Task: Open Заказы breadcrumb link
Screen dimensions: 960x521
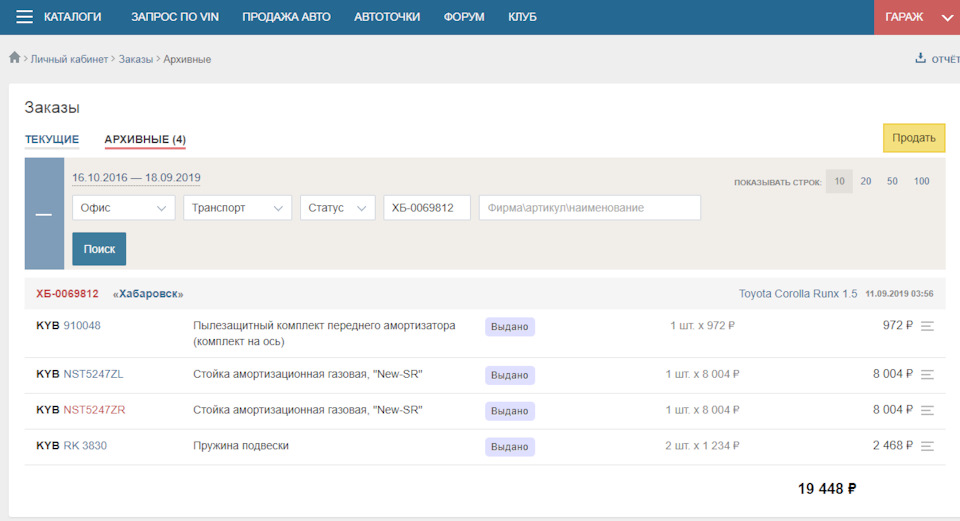Action: click(x=136, y=59)
